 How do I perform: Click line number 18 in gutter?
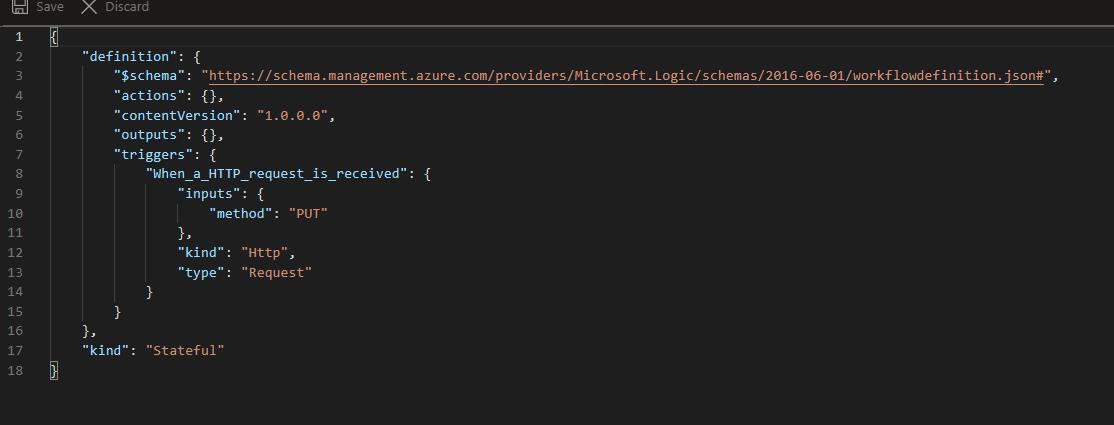pyautogui.click(x=15, y=370)
